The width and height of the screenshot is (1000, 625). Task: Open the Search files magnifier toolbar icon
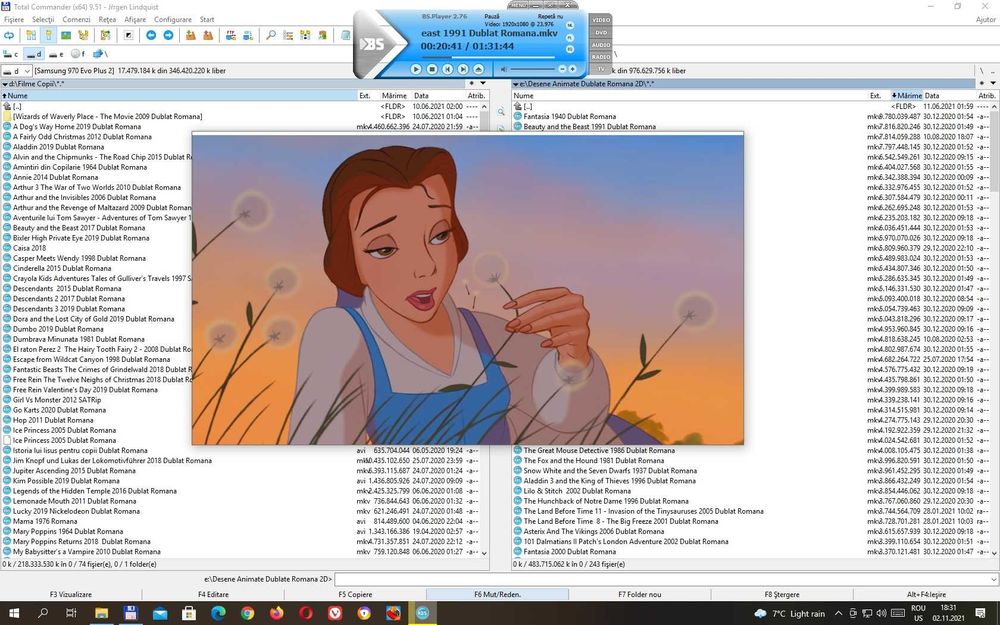271,36
